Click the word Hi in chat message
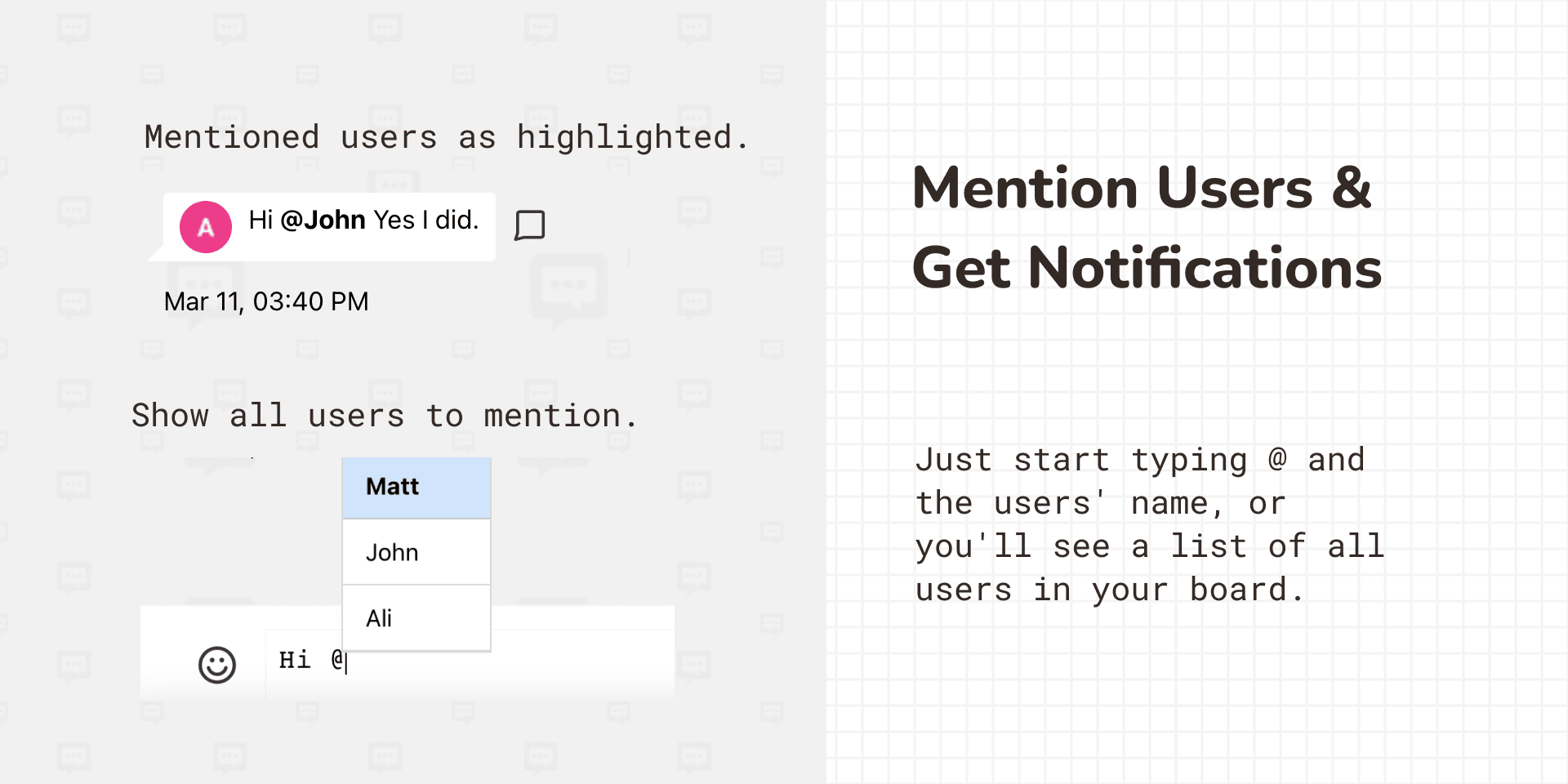1568x784 pixels. click(x=261, y=220)
